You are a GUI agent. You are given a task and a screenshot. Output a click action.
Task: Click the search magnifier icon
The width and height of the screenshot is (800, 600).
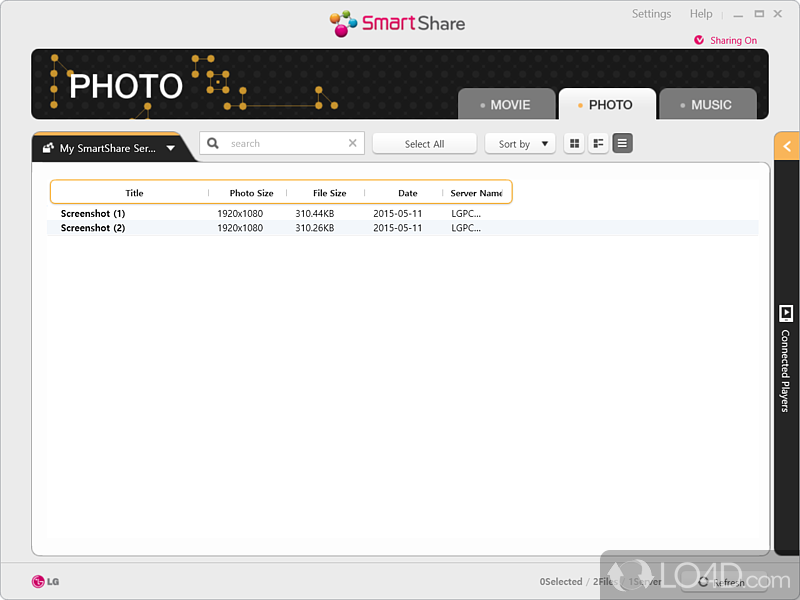[x=213, y=144]
